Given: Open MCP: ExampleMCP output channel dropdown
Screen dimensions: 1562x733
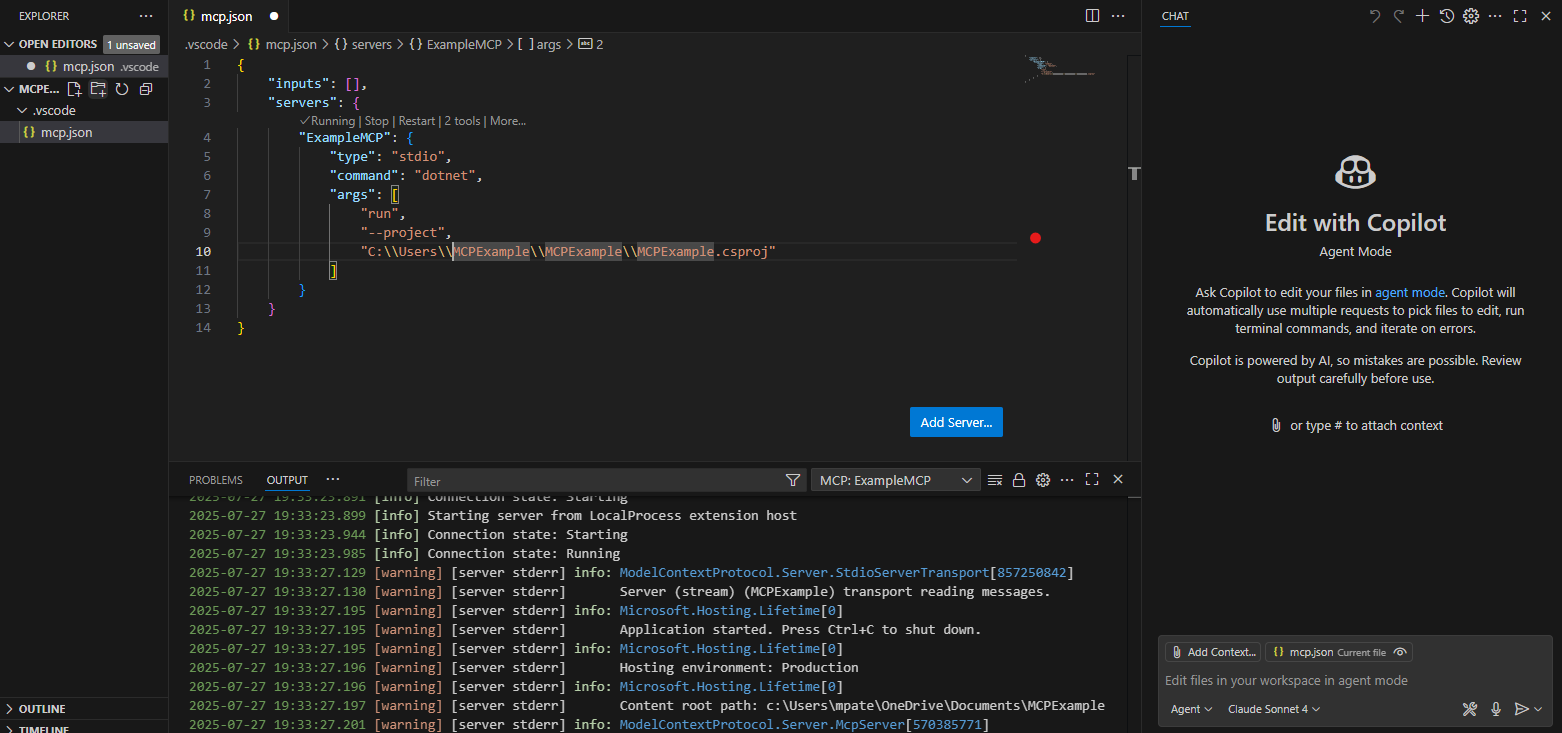Looking at the screenshot, I should point(896,480).
